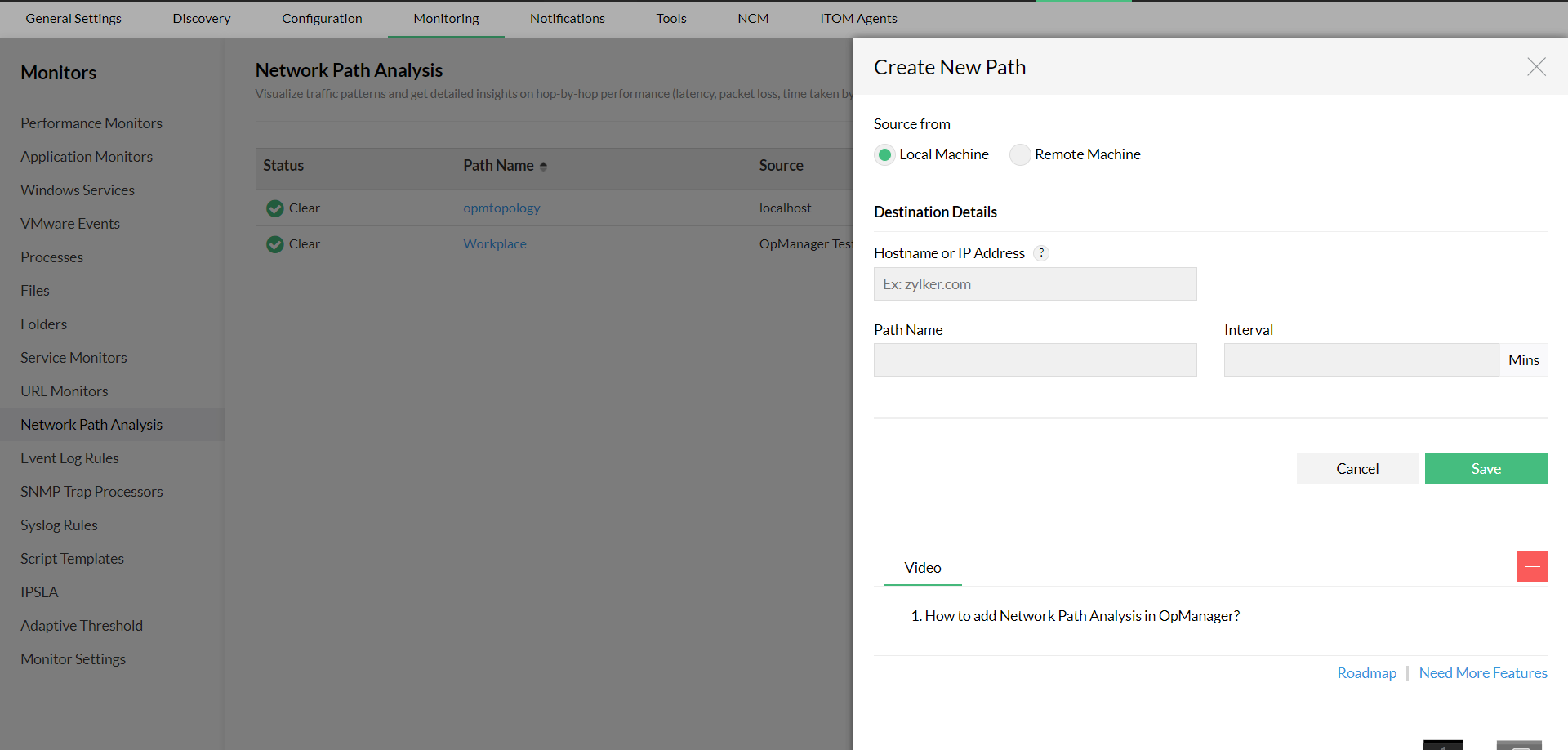
Task: Click the green Clear status icon in Workplace row
Action: (x=274, y=243)
